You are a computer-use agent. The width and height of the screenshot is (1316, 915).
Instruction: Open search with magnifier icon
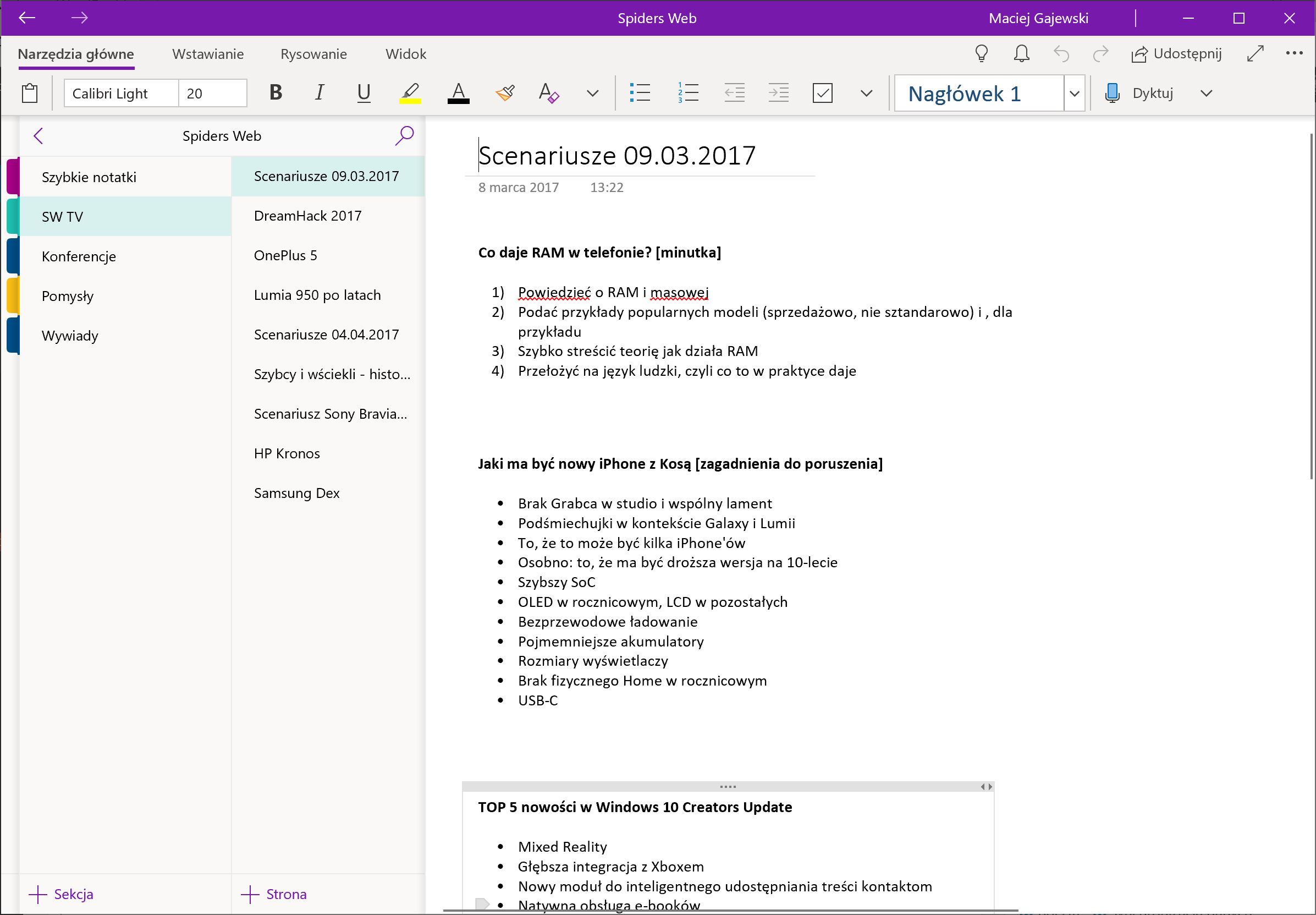click(x=405, y=136)
